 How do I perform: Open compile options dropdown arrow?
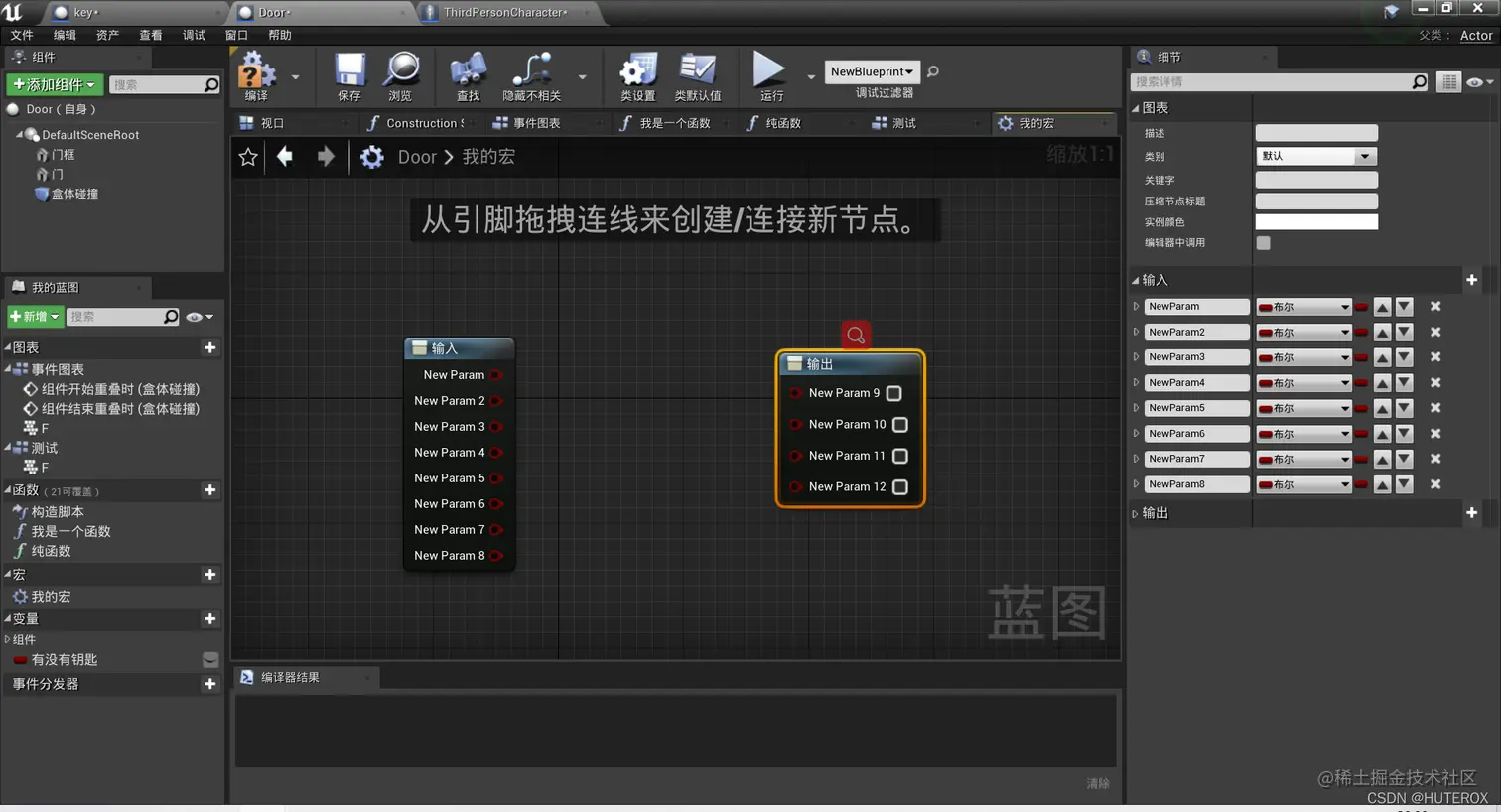[295, 76]
